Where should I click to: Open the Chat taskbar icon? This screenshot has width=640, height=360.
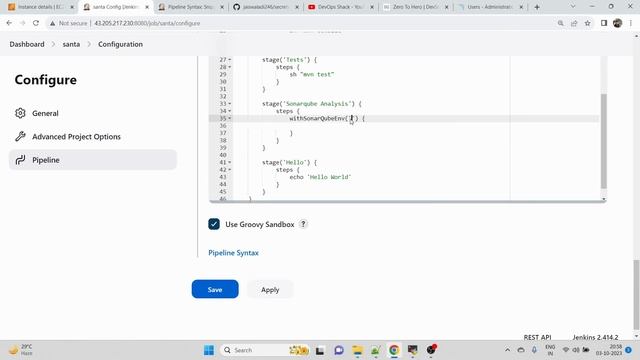339,350
